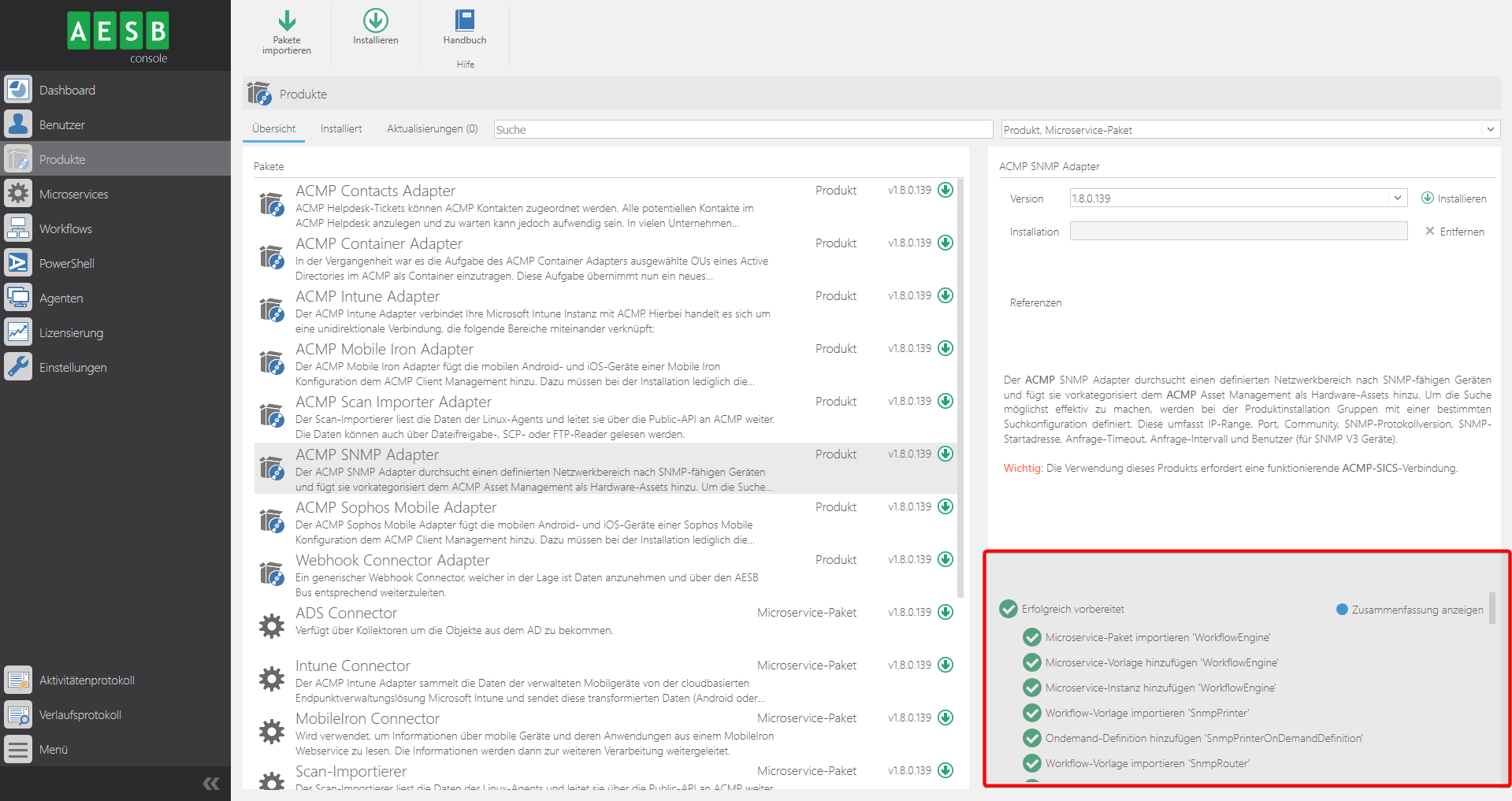Screen dimensions: 1512x801
Task: Click 'Microservice-Instanz hinzufügen WorkflowEngine' log entry
Action: (1149, 688)
